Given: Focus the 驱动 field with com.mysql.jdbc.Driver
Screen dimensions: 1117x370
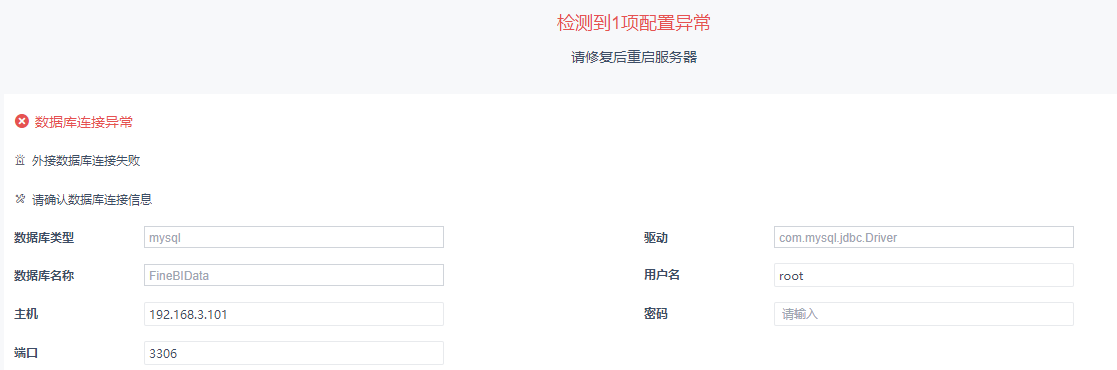Looking at the screenshot, I should point(923,237).
